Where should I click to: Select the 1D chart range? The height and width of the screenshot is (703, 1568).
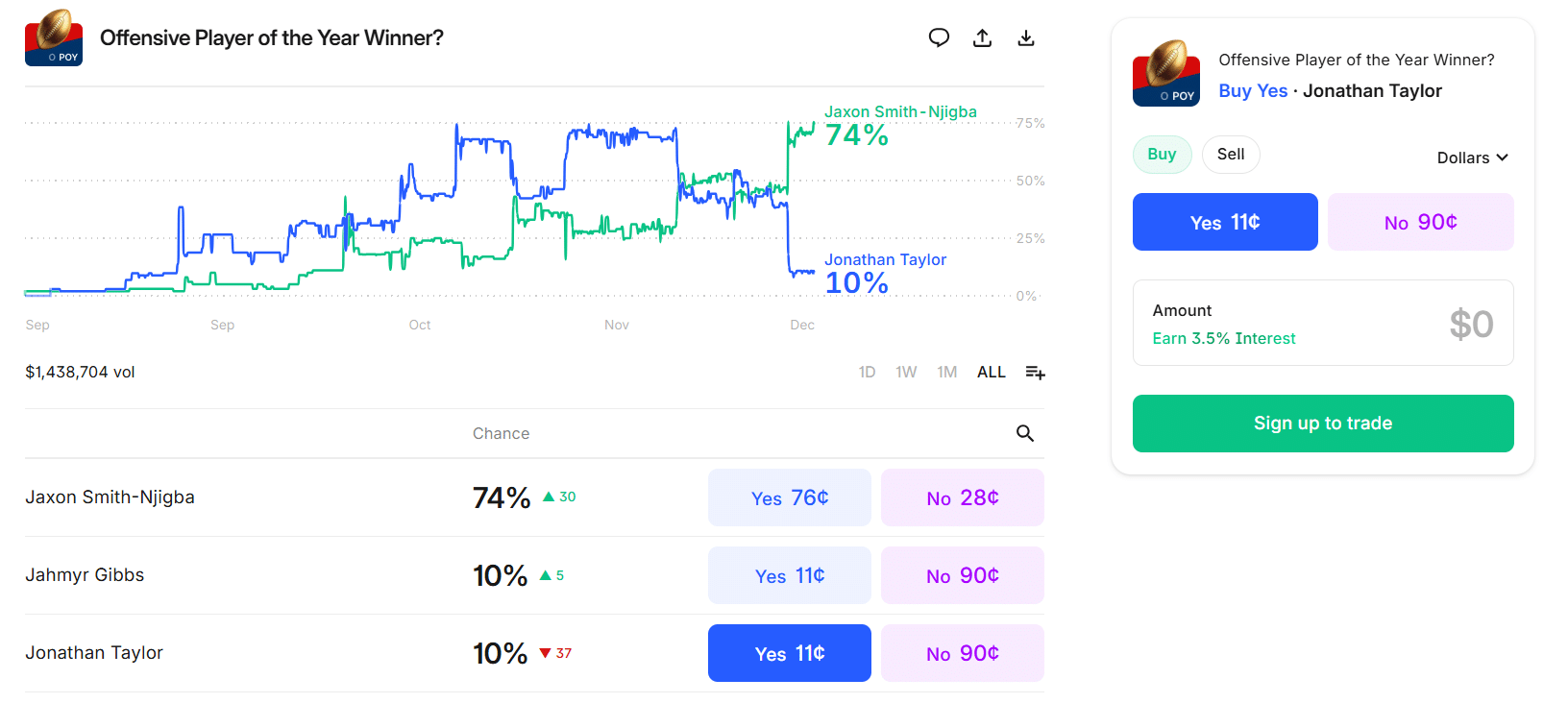867,373
